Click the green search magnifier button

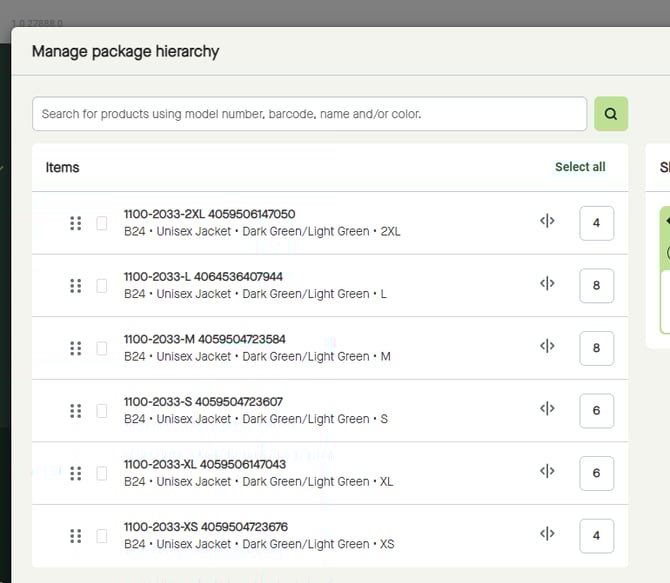[x=611, y=114]
